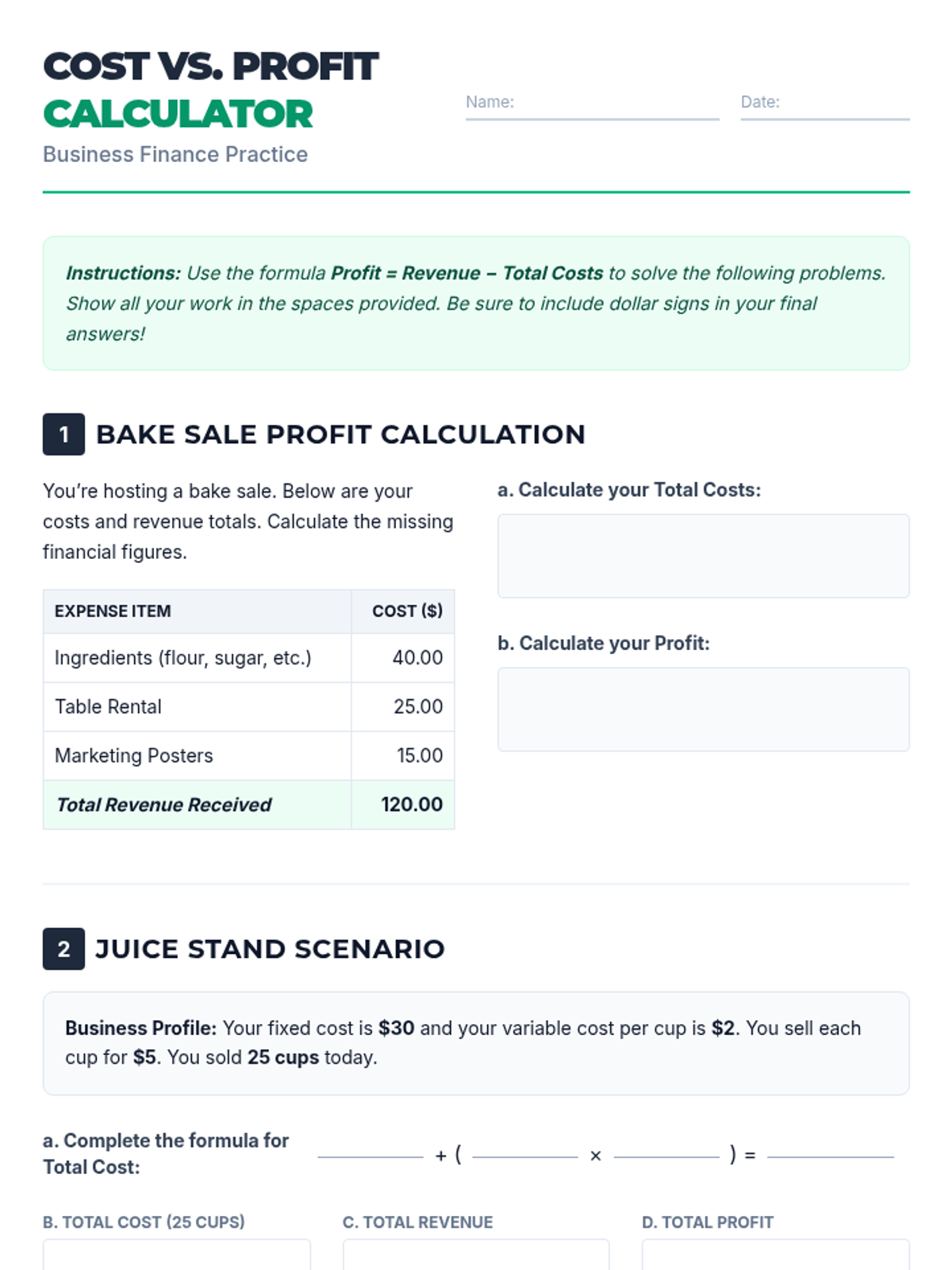
Task: Click the blank after the multiplication sign
Action: (667, 1155)
